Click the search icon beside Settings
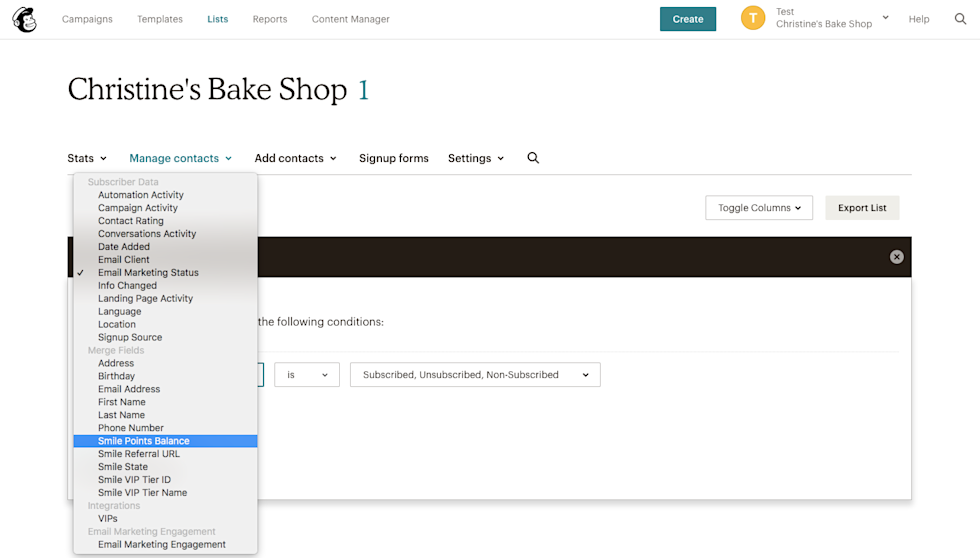Screen dimensions: 980x558 533,158
